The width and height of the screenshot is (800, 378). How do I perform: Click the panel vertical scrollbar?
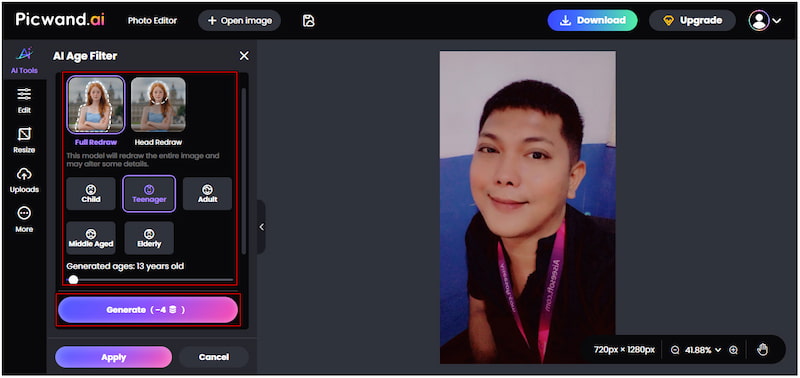click(x=244, y=171)
